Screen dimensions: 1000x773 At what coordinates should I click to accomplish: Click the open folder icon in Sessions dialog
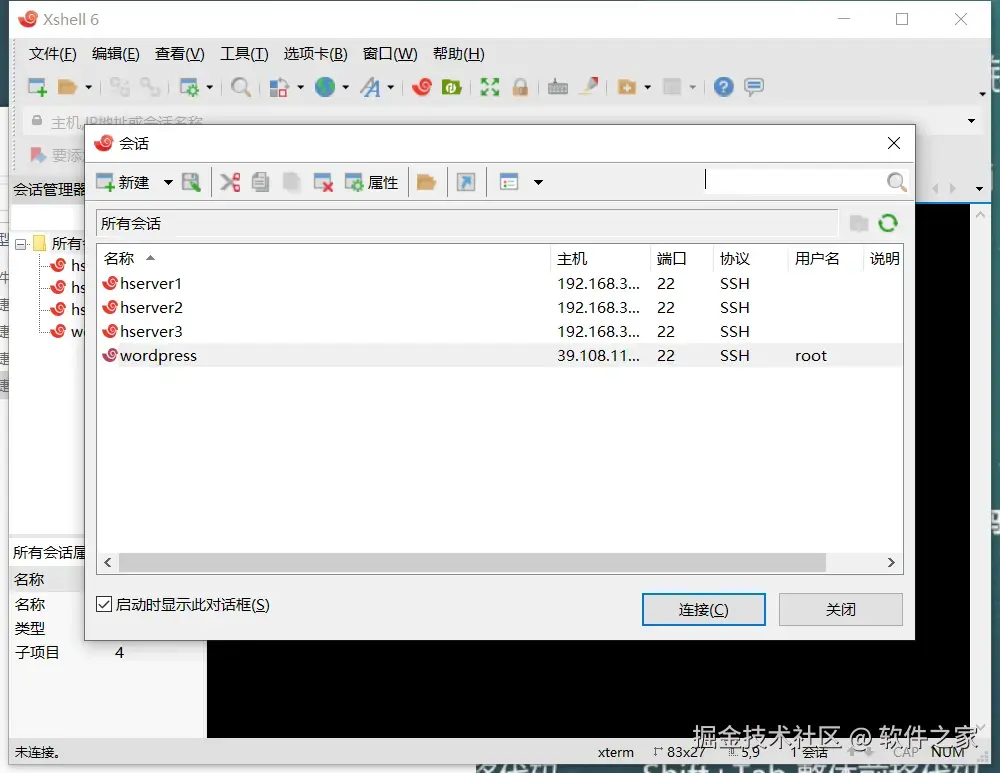(426, 182)
